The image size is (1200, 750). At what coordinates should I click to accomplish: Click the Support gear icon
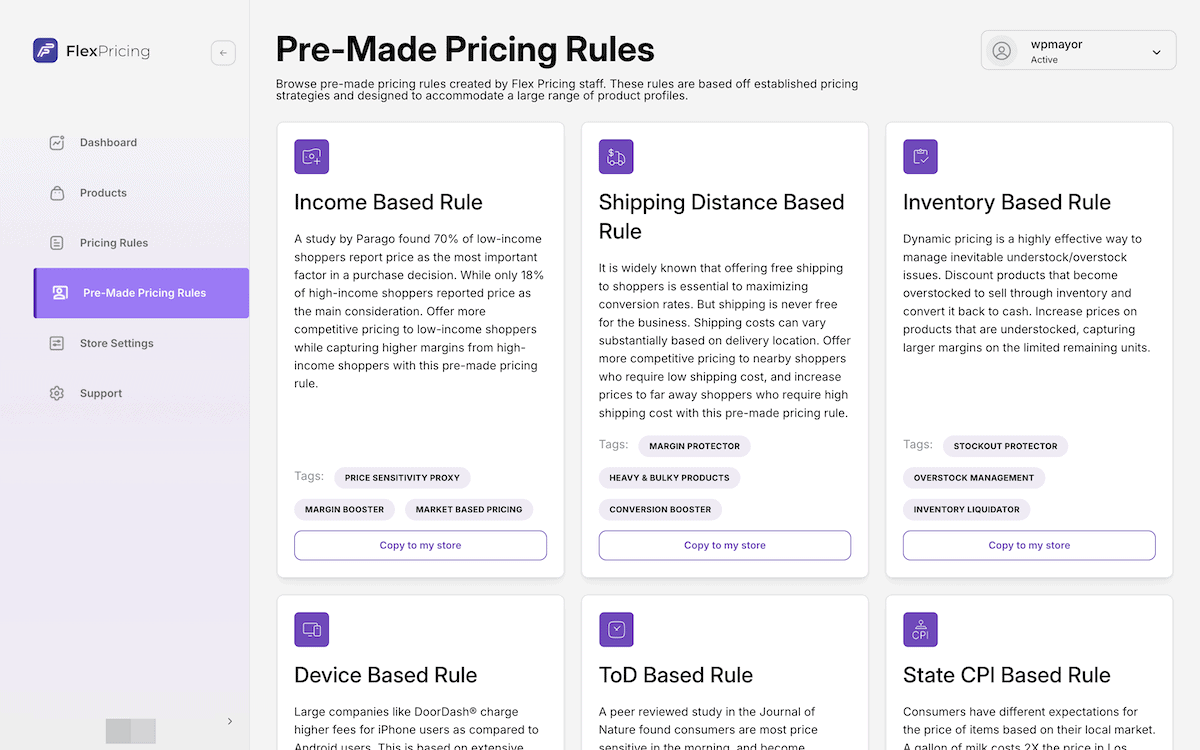point(57,393)
